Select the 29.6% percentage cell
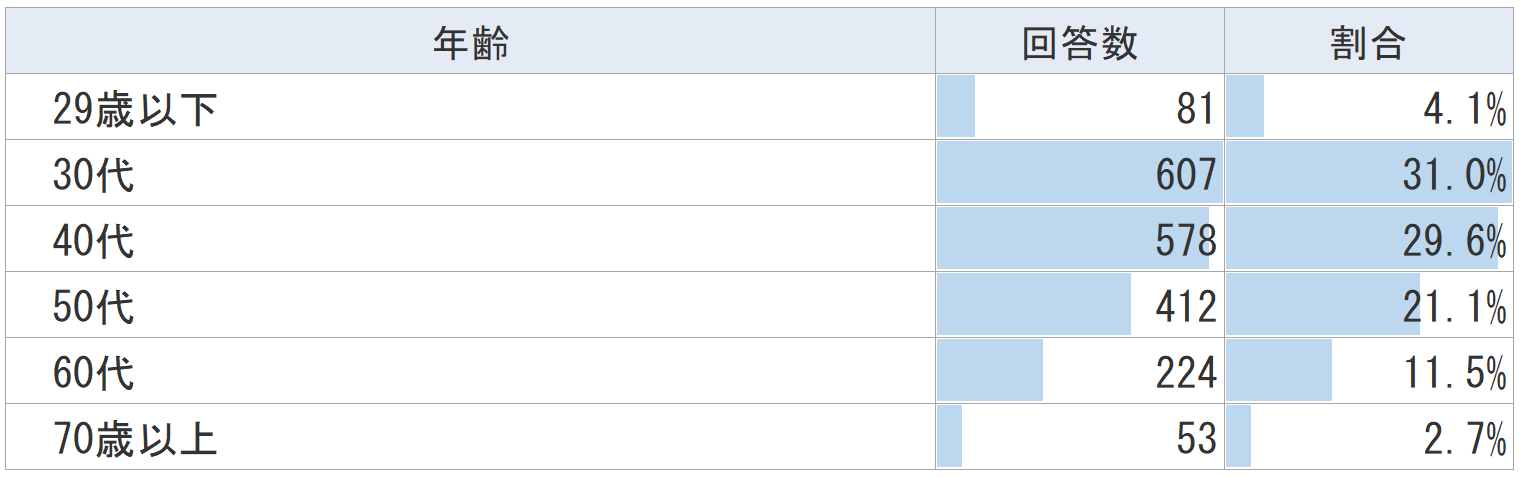The image size is (1523, 477). point(1368,240)
